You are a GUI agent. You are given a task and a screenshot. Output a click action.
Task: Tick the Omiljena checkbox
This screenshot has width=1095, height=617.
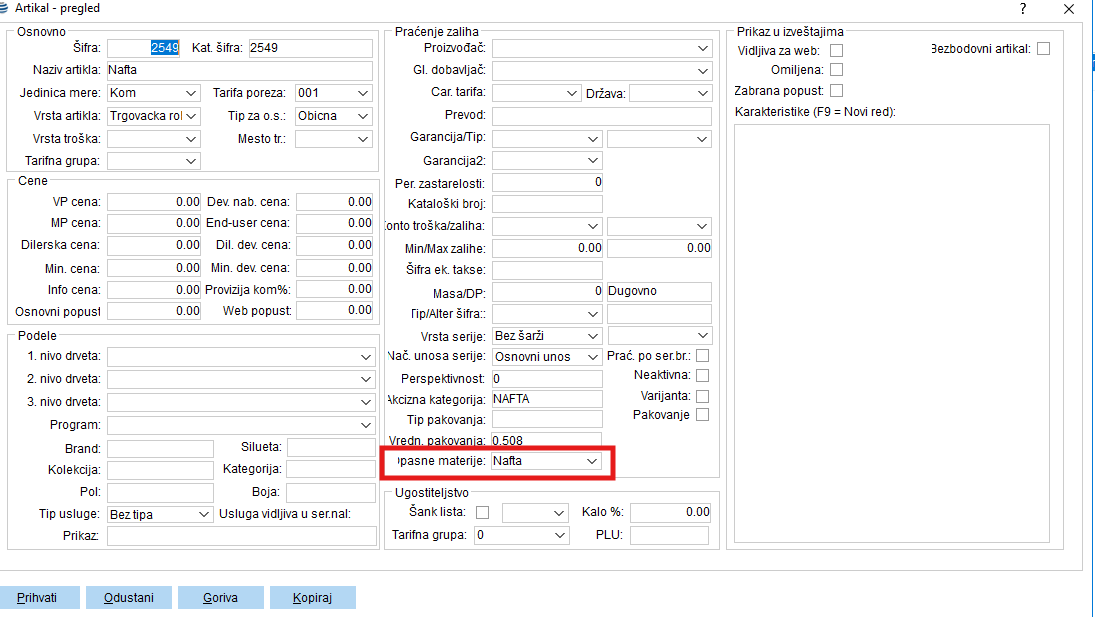pos(837,70)
